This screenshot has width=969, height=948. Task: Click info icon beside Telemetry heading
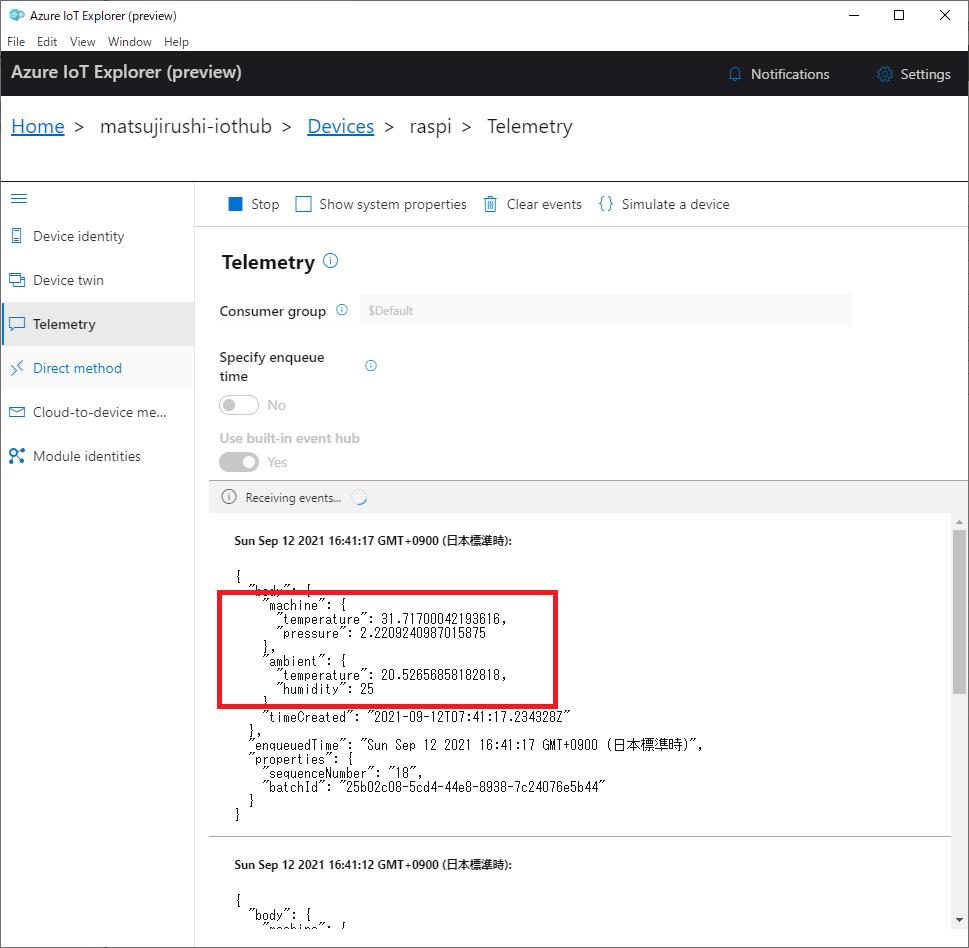[331, 261]
